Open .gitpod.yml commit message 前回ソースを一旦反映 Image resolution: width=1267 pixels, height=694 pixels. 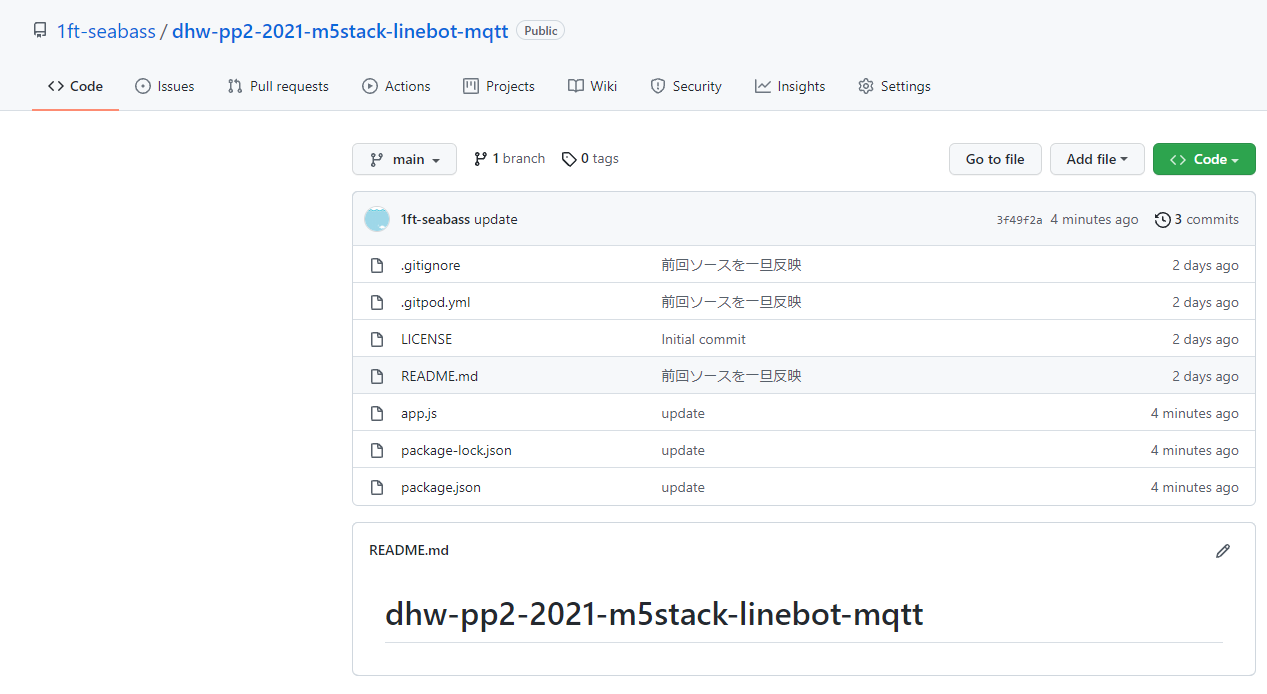point(731,302)
